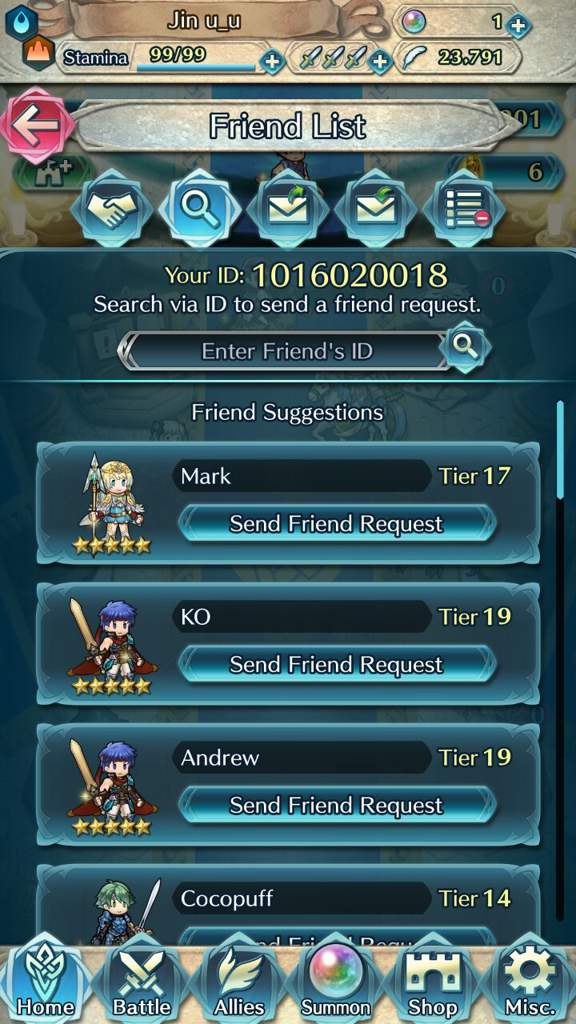Send friend request to KO
This screenshot has width=576, height=1024.
click(336, 665)
